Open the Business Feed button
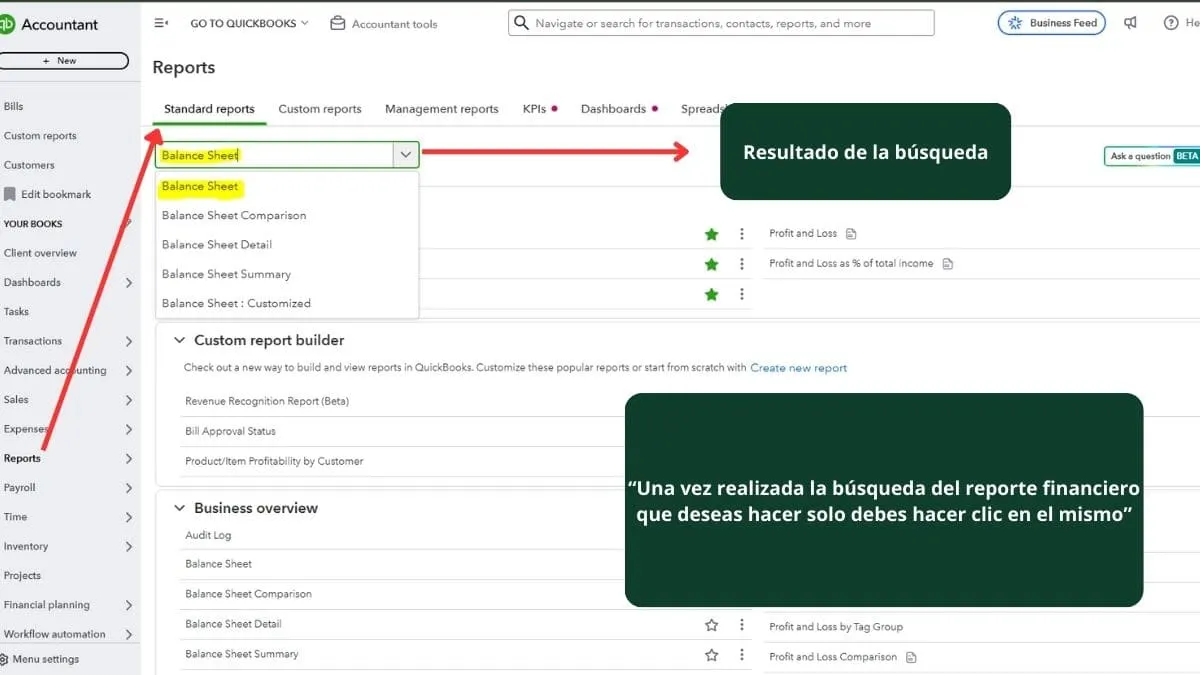1200x675 pixels. coord(1051,23)
